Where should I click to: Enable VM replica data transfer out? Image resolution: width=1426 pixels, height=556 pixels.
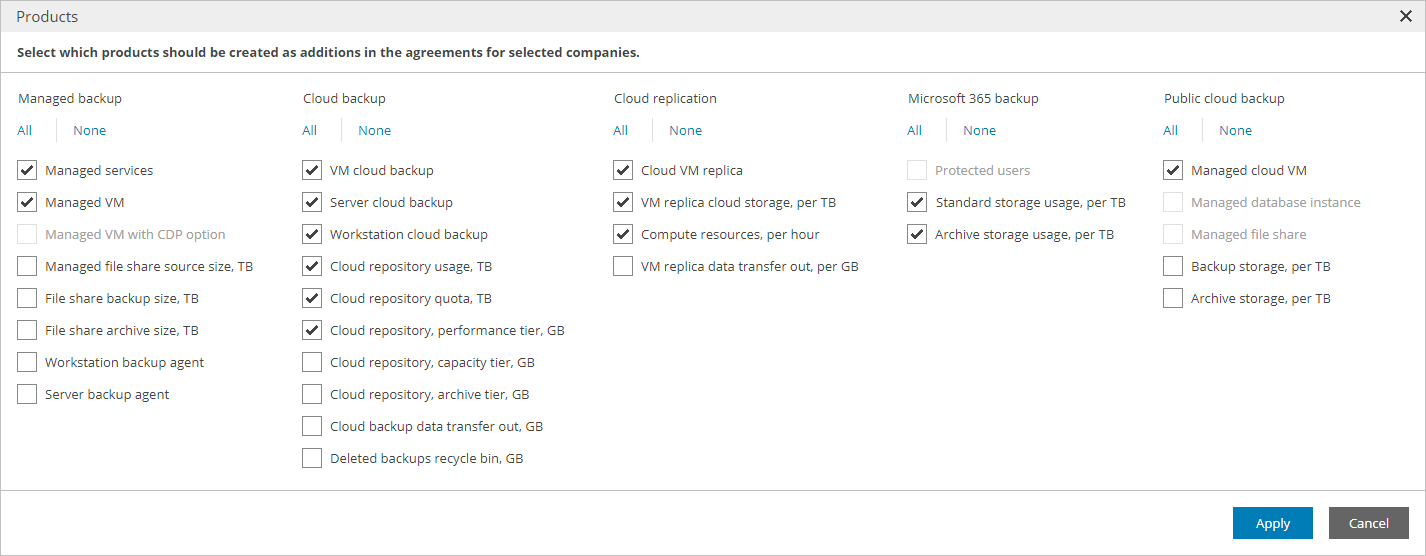point(623,266)
